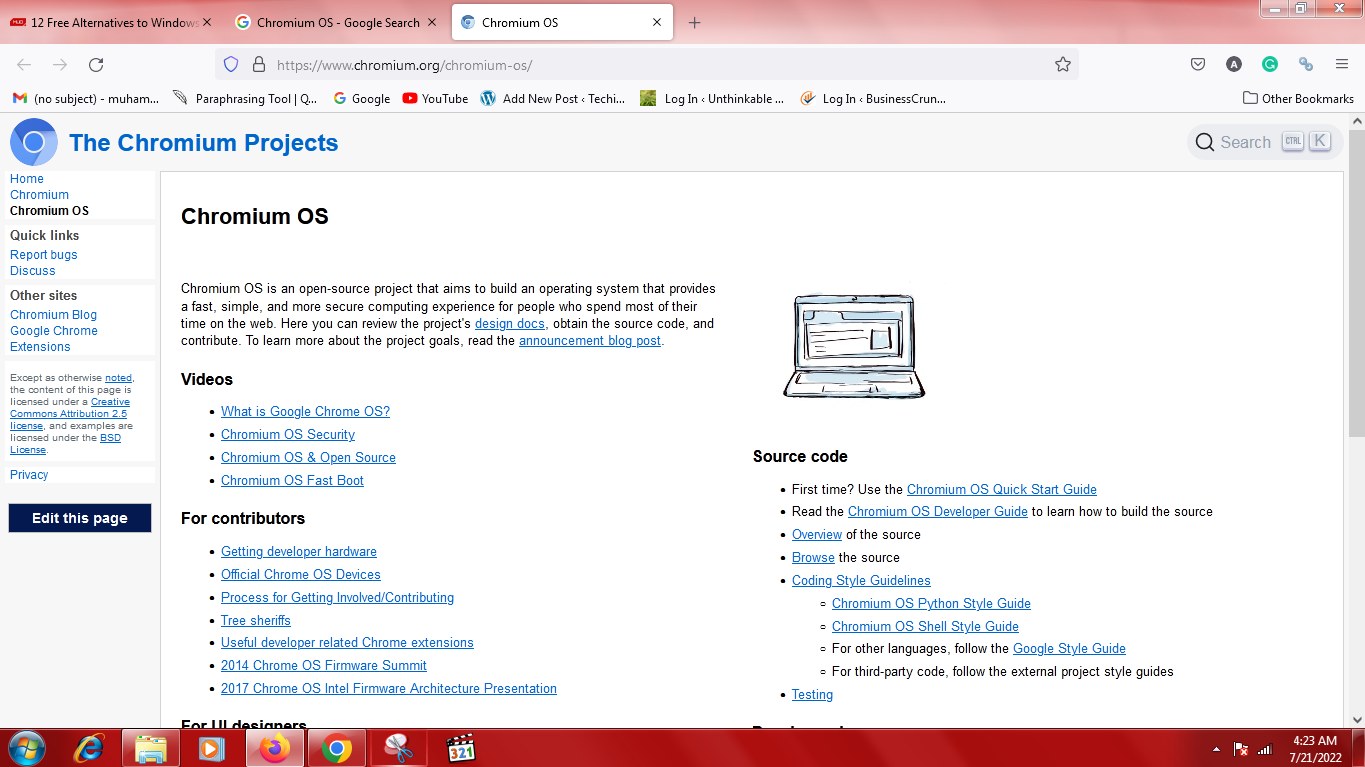Open Chromium OS Quick Start Guide link

point(1002,490)
